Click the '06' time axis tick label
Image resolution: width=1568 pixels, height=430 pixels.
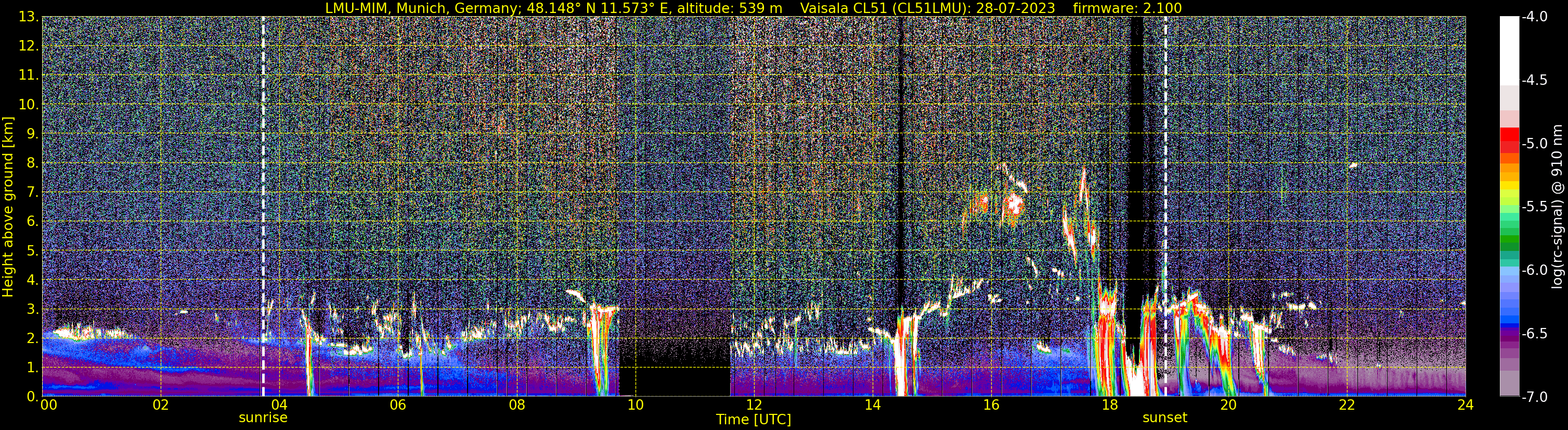[397, 406]
